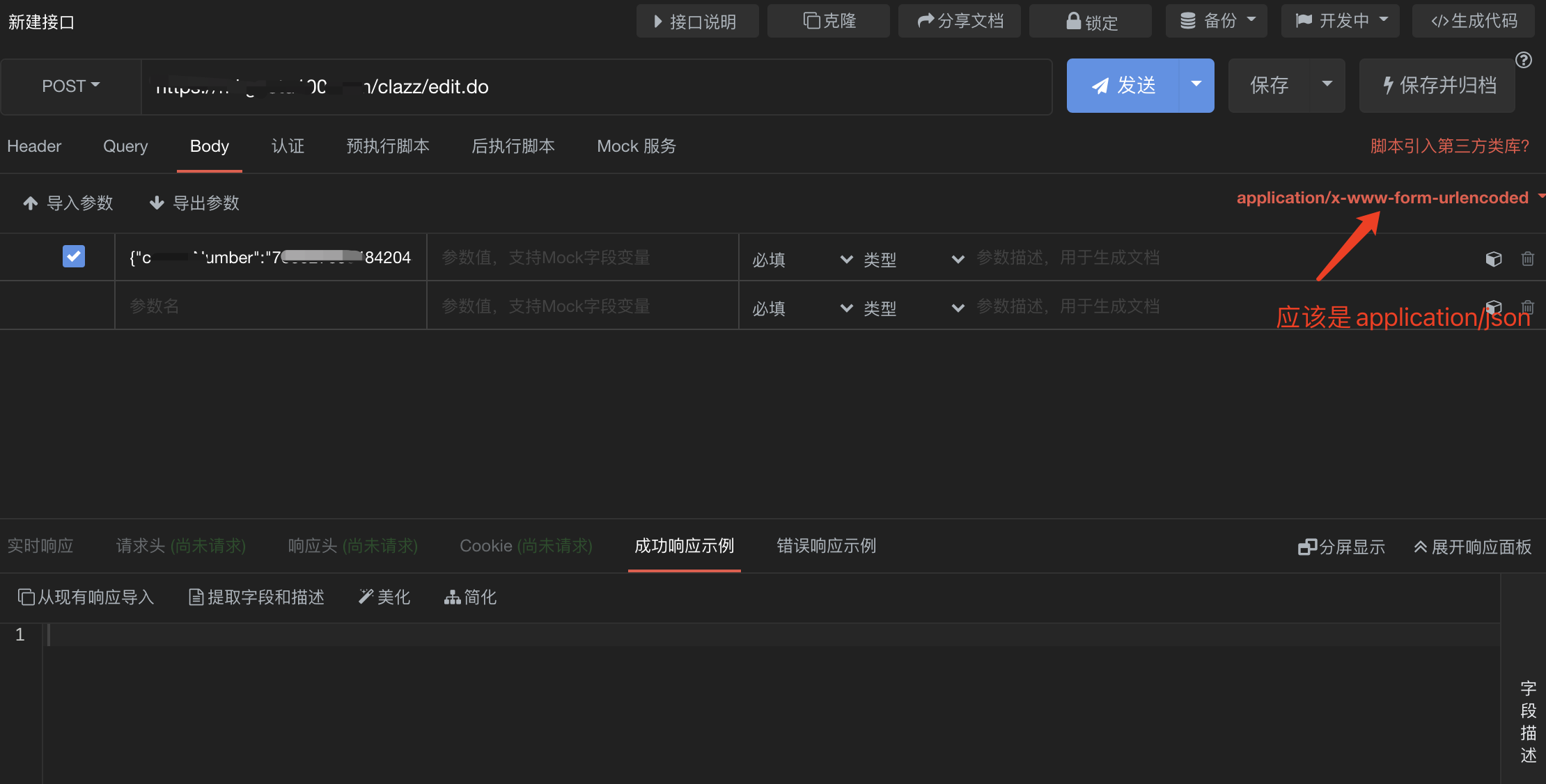Open the 后执行脚本 post-script tab
The width and height of the screenshot is (1546, 784).
[x=513, y=146]
